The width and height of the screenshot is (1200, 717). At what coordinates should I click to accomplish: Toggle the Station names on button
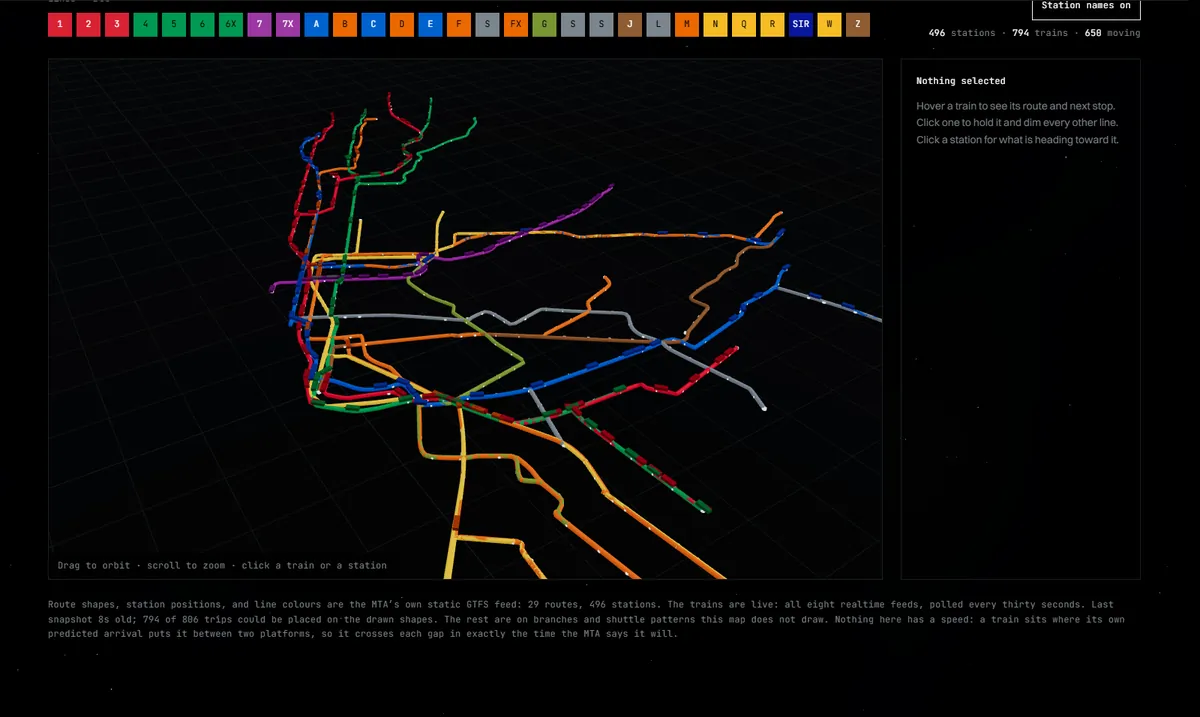pyautogui.click(x=1085, y=7)
